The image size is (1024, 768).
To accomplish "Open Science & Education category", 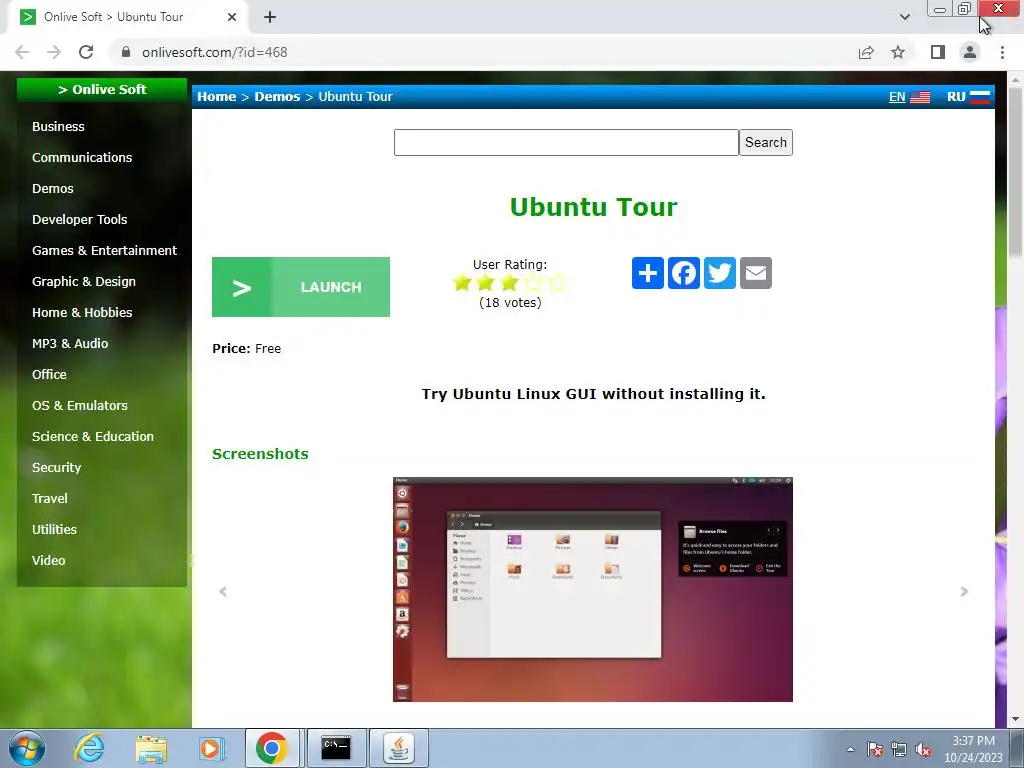I will point(93,437).
